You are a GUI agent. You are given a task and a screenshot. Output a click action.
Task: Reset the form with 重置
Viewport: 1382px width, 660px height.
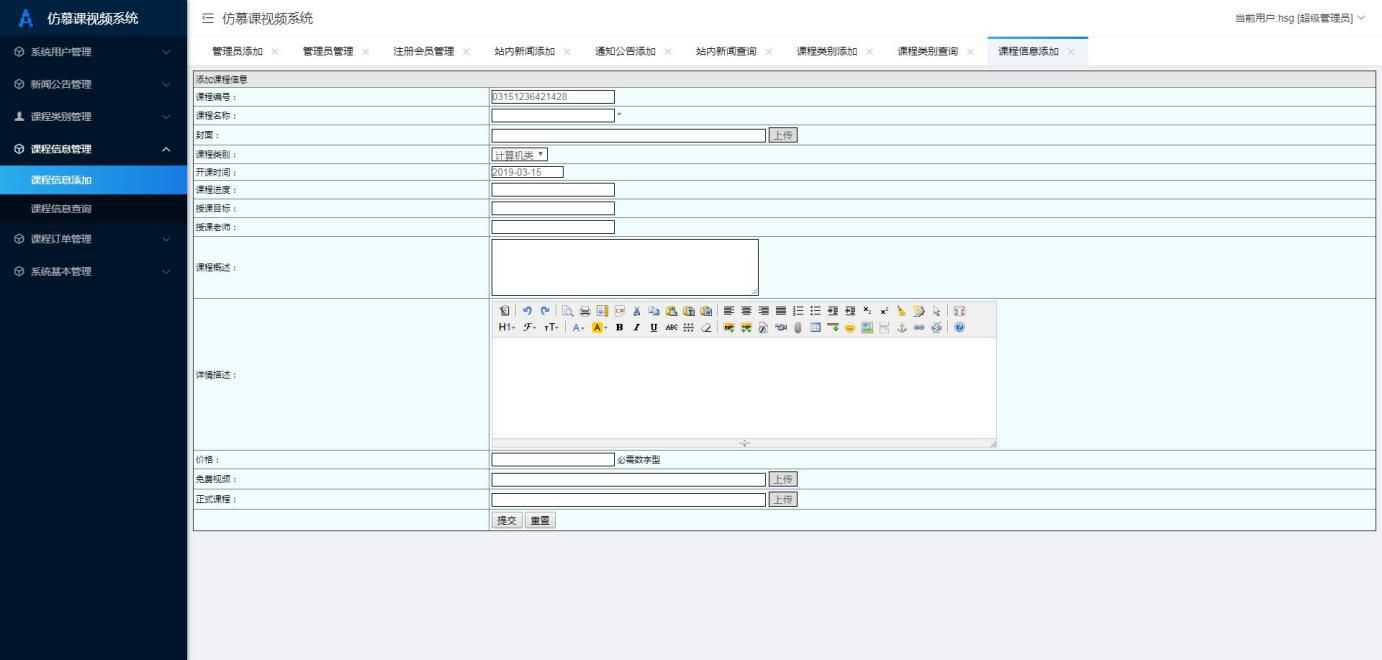point(541,520)
